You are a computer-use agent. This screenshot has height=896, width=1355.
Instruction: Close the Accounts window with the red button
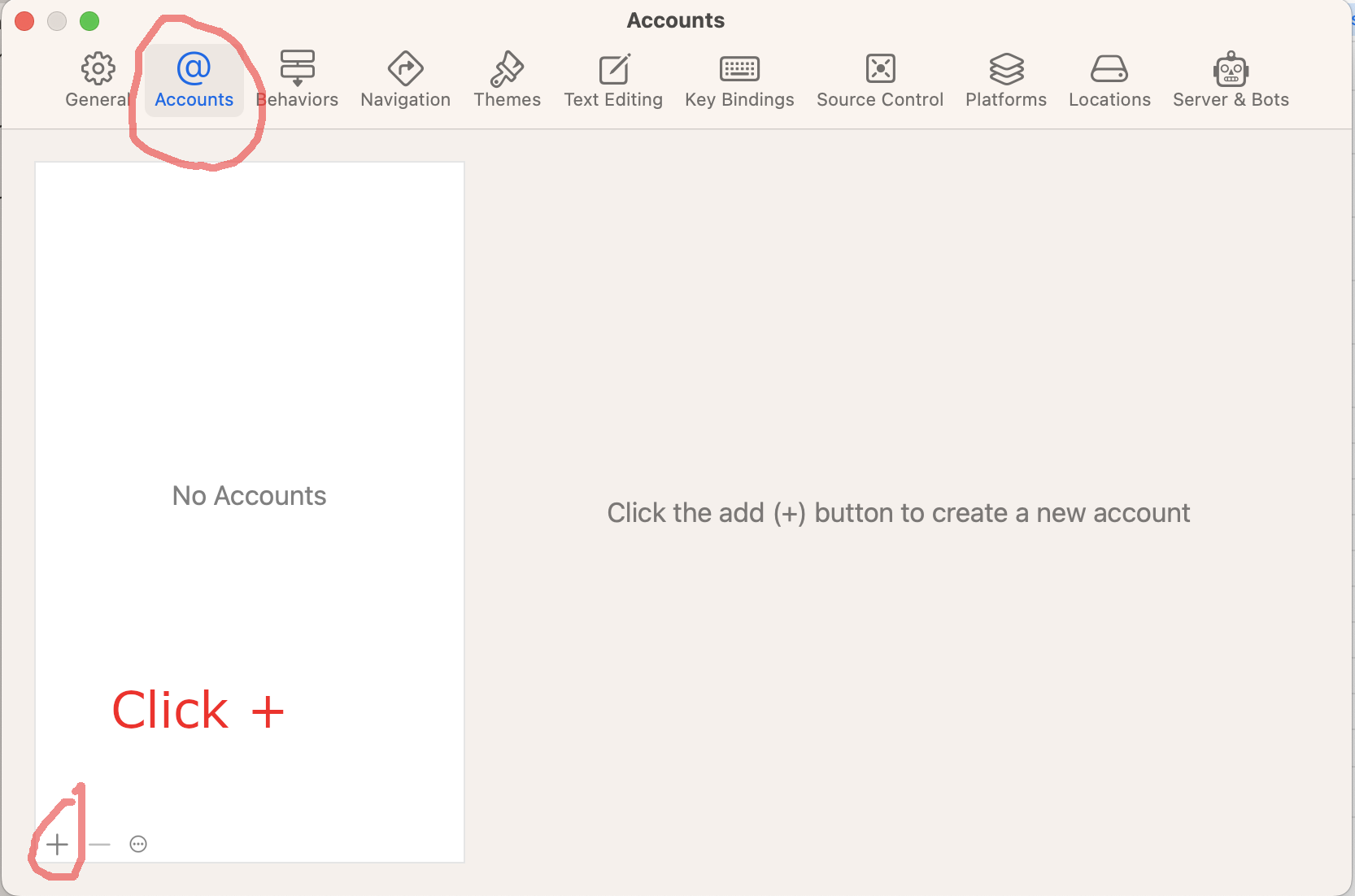pyautogui.click(x=24, y=21)
